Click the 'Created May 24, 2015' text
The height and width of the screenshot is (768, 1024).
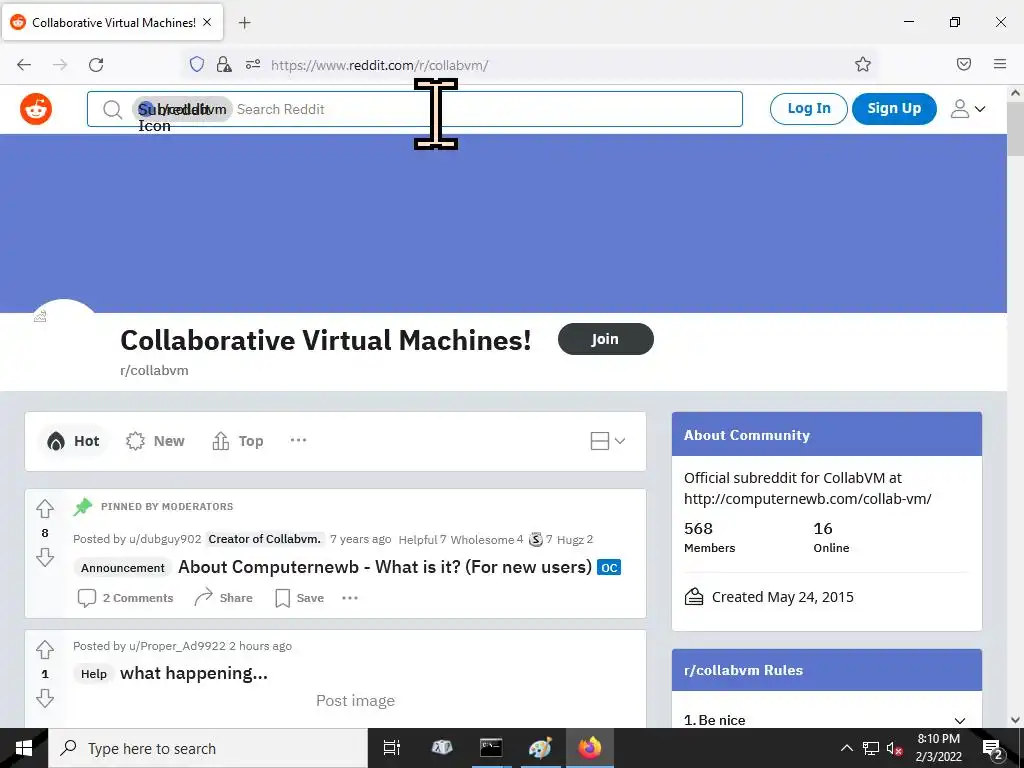click(x=782, y=597)
